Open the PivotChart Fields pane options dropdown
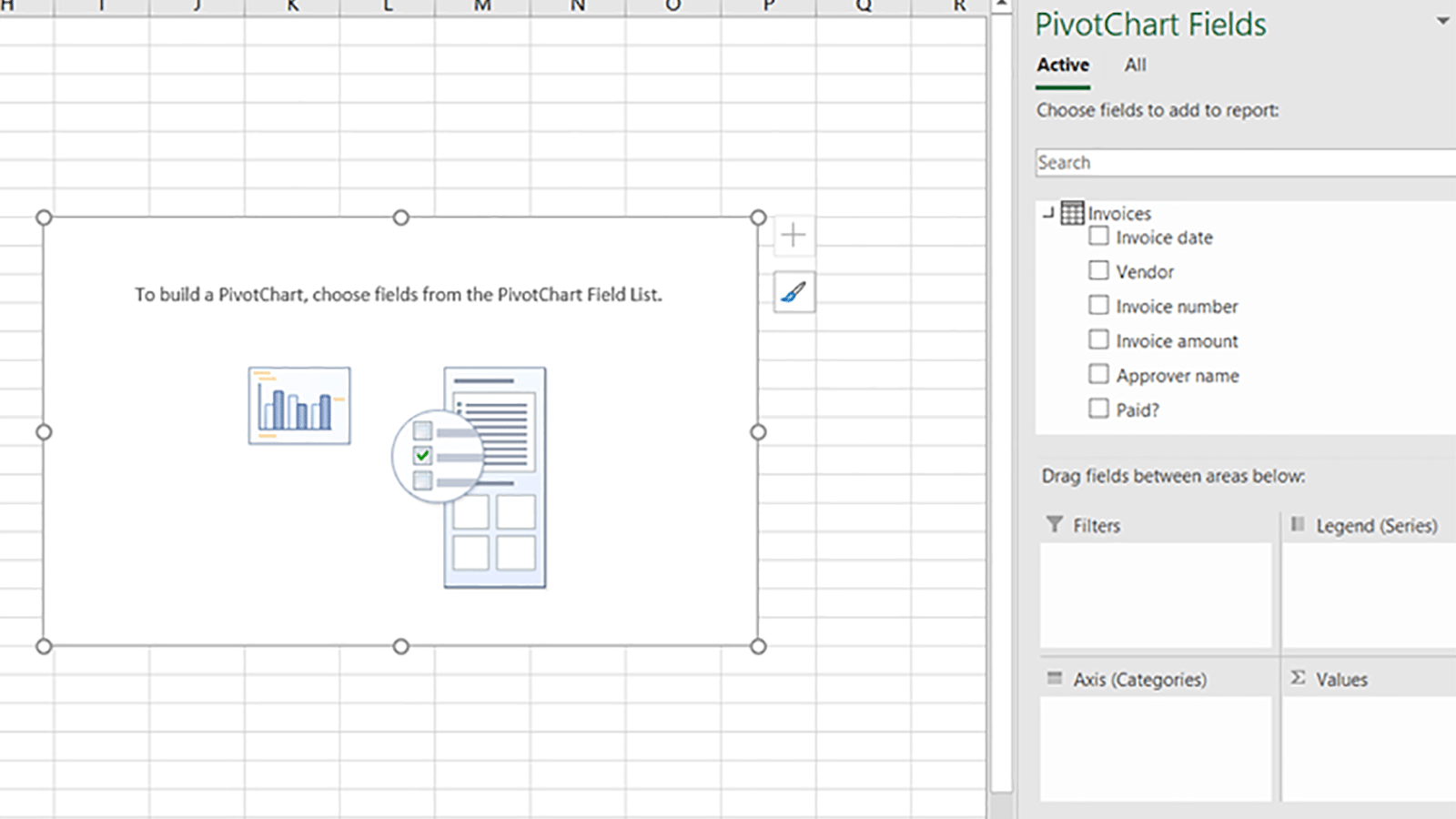Image resolution: width=1456 pixels, height=819 pixels. tap(1442, 21)
